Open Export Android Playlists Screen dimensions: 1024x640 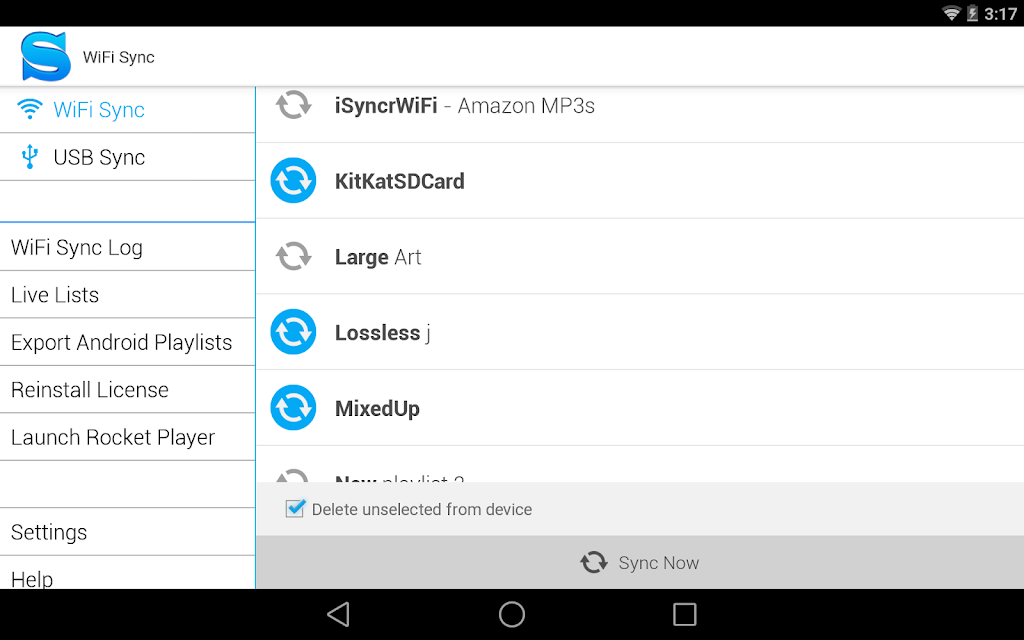(127, 342)
